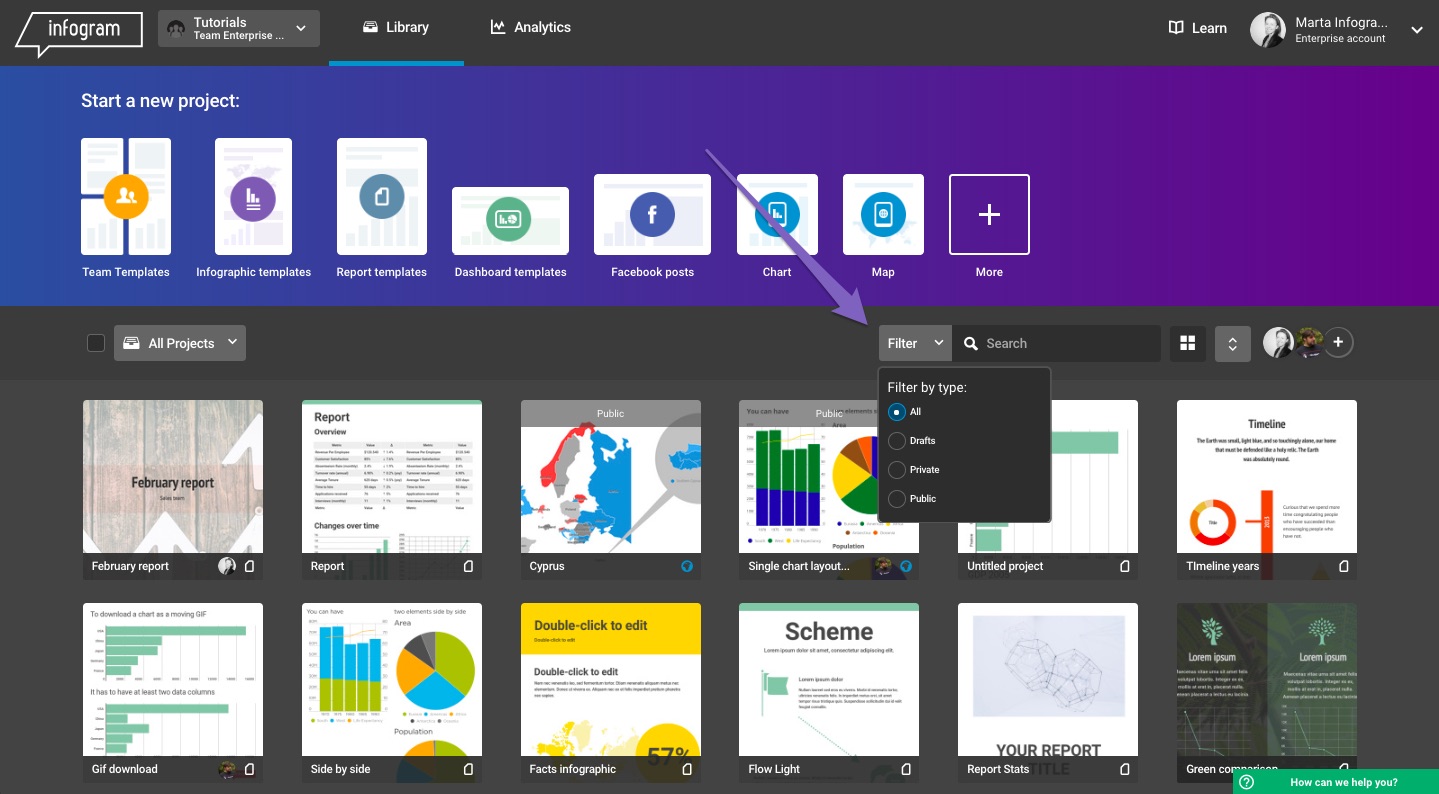Screen dimensions: 1439x794
Task: Open Team Templates icon
Action: 126,197
